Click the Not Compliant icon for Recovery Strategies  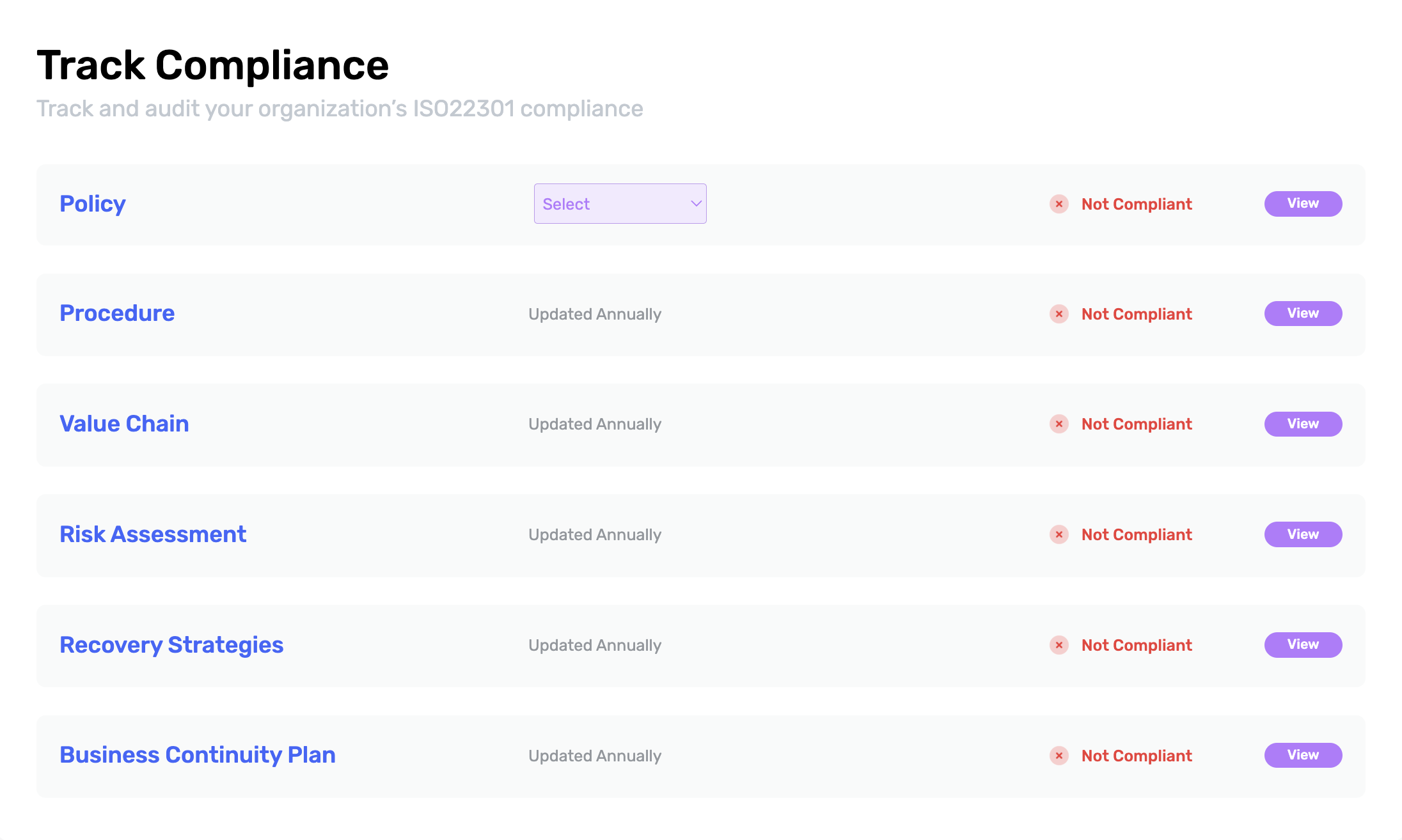1059,645
